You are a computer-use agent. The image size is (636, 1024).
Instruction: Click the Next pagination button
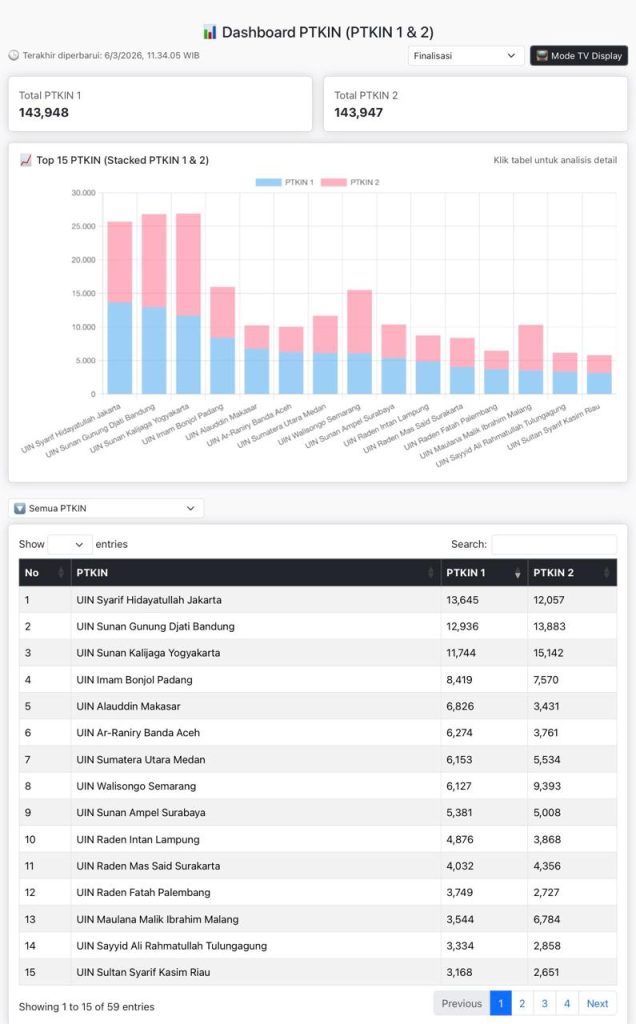(597, 1003)
